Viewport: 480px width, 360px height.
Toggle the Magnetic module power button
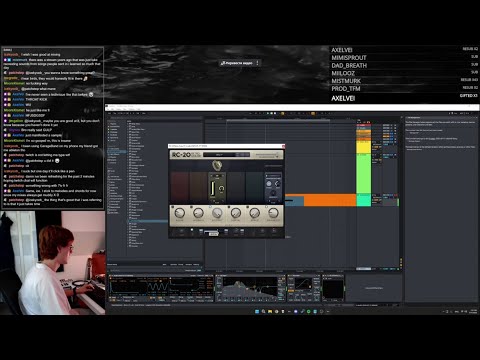coord(267,207)
